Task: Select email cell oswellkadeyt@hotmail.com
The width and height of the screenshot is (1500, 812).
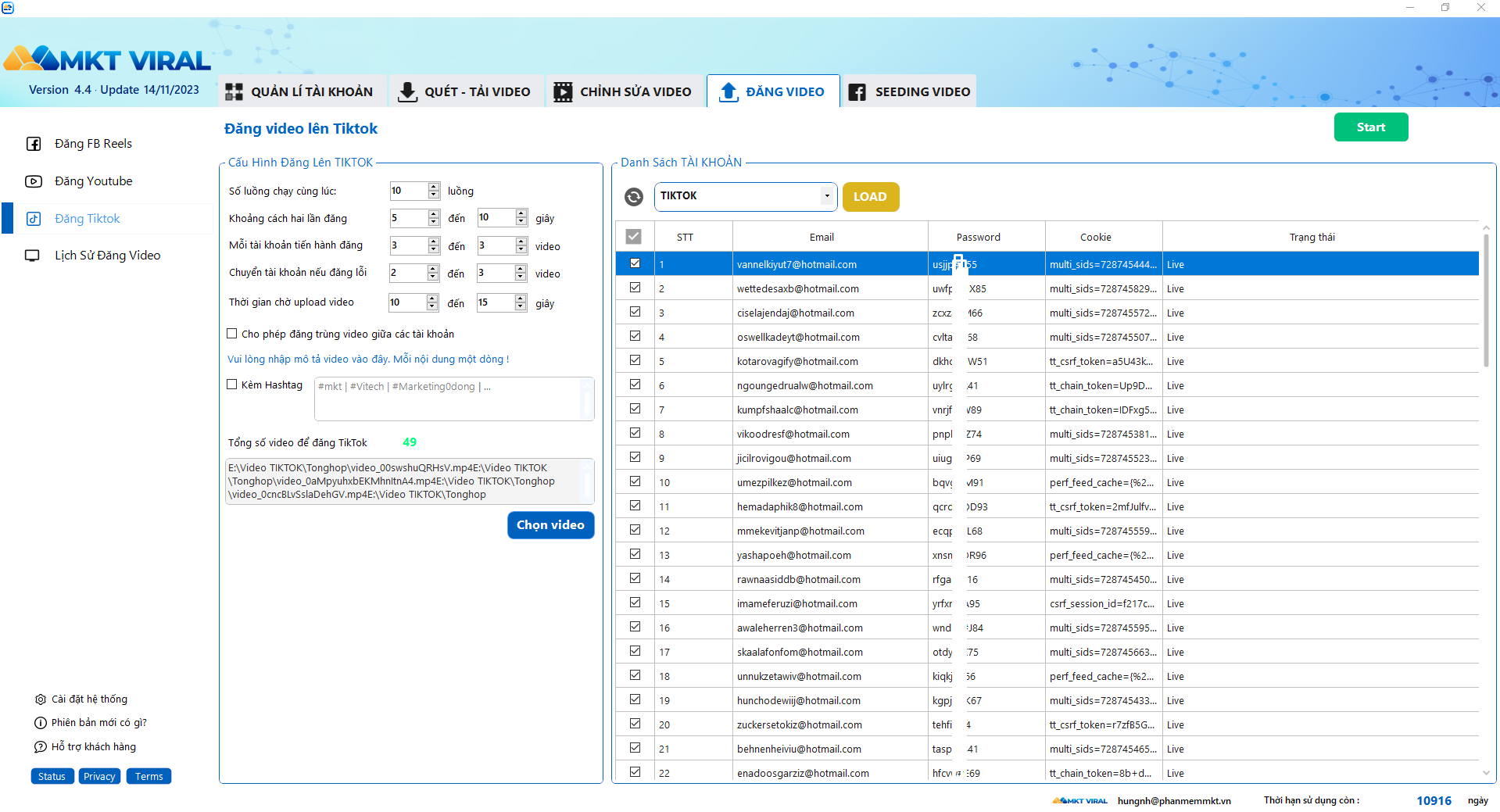Action: [x=830, y=337]
